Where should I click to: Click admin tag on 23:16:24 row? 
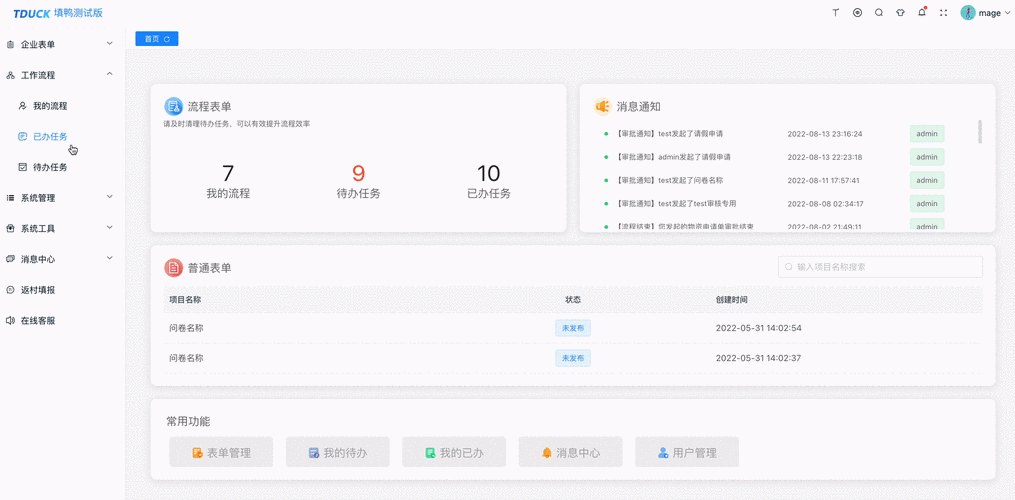[x=927, y=134]
